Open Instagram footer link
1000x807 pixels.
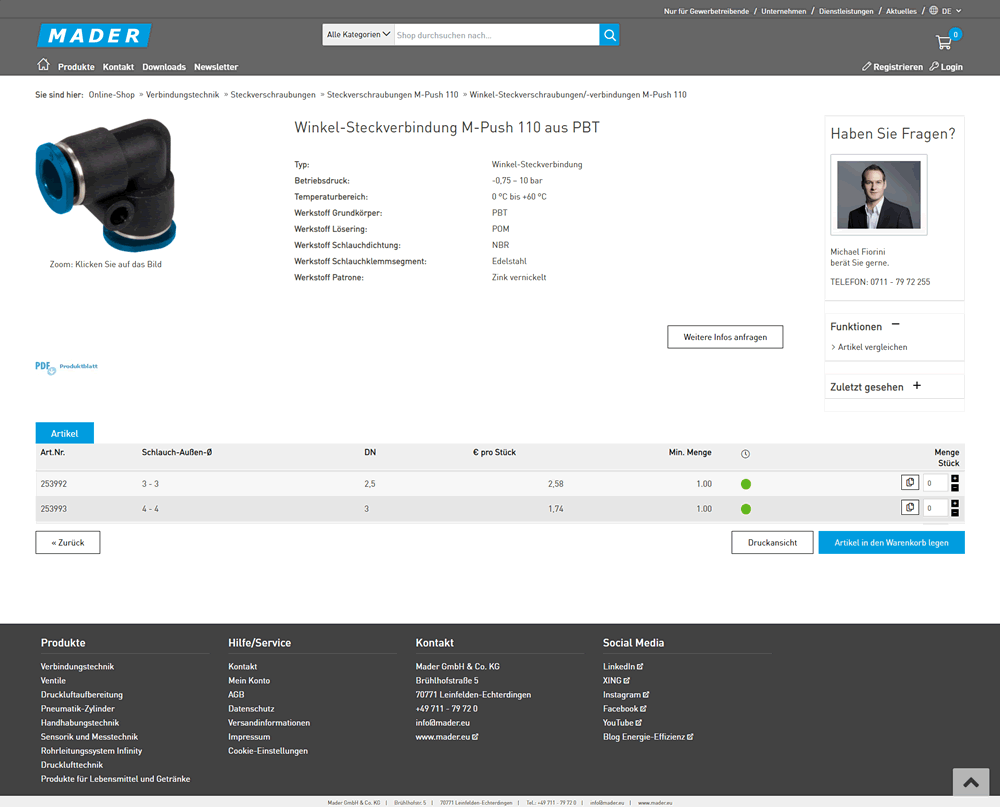(626, 694)
